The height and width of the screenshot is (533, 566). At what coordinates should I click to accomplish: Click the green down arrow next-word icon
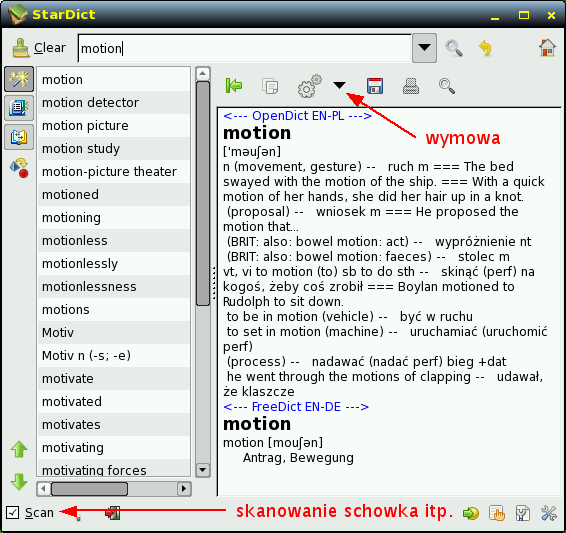19,481
